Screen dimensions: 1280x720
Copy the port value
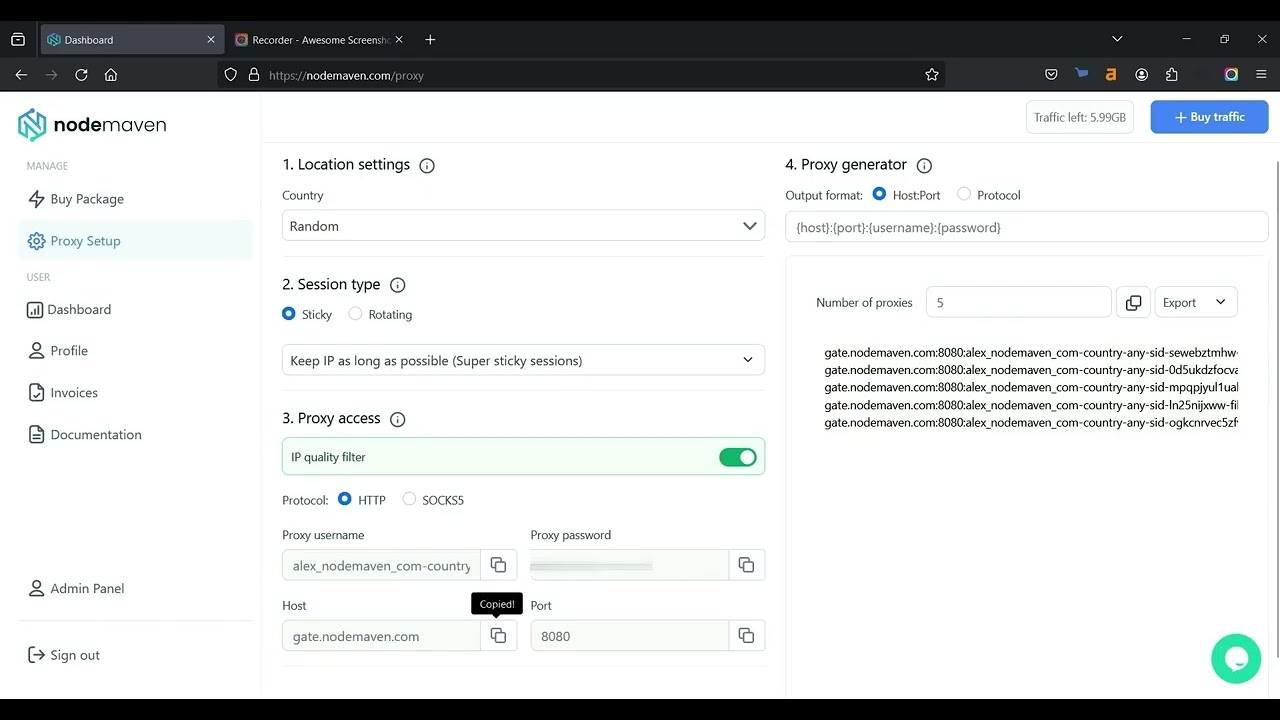coord(746,636)
